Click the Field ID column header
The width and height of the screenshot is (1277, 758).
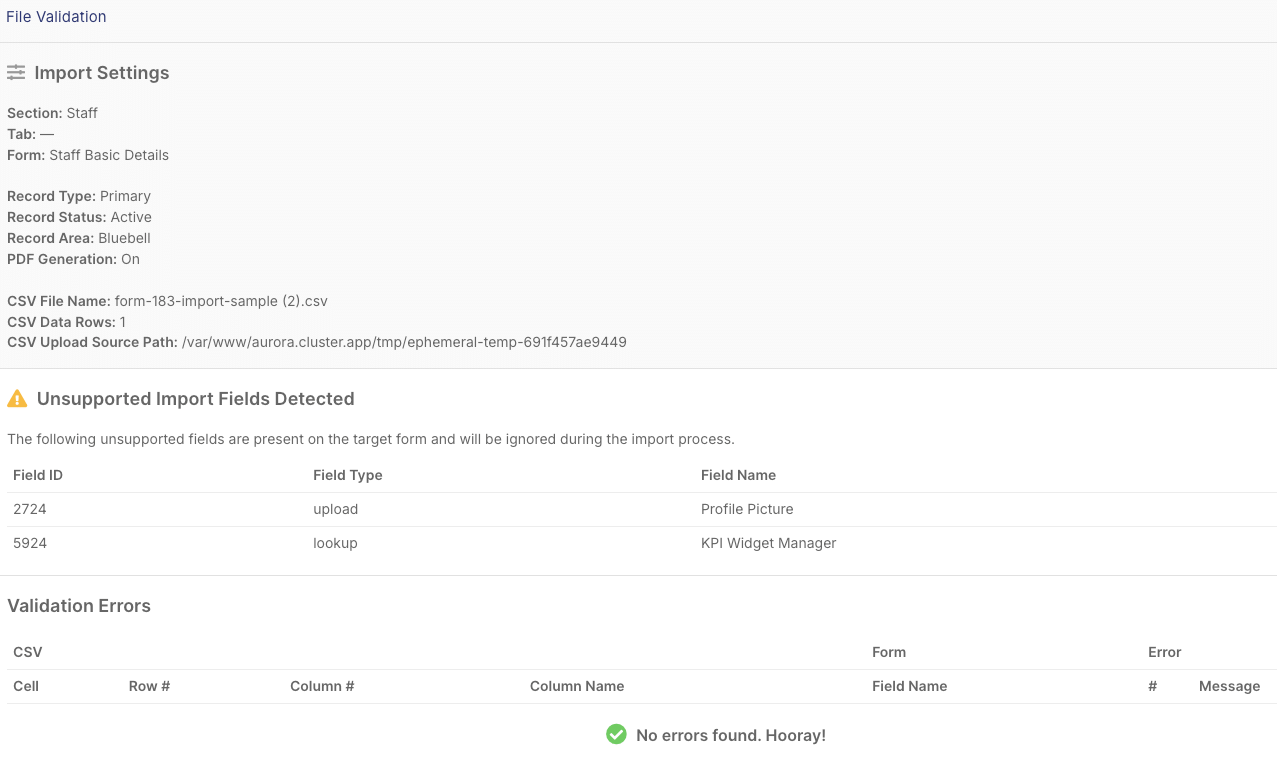(38, 475)
